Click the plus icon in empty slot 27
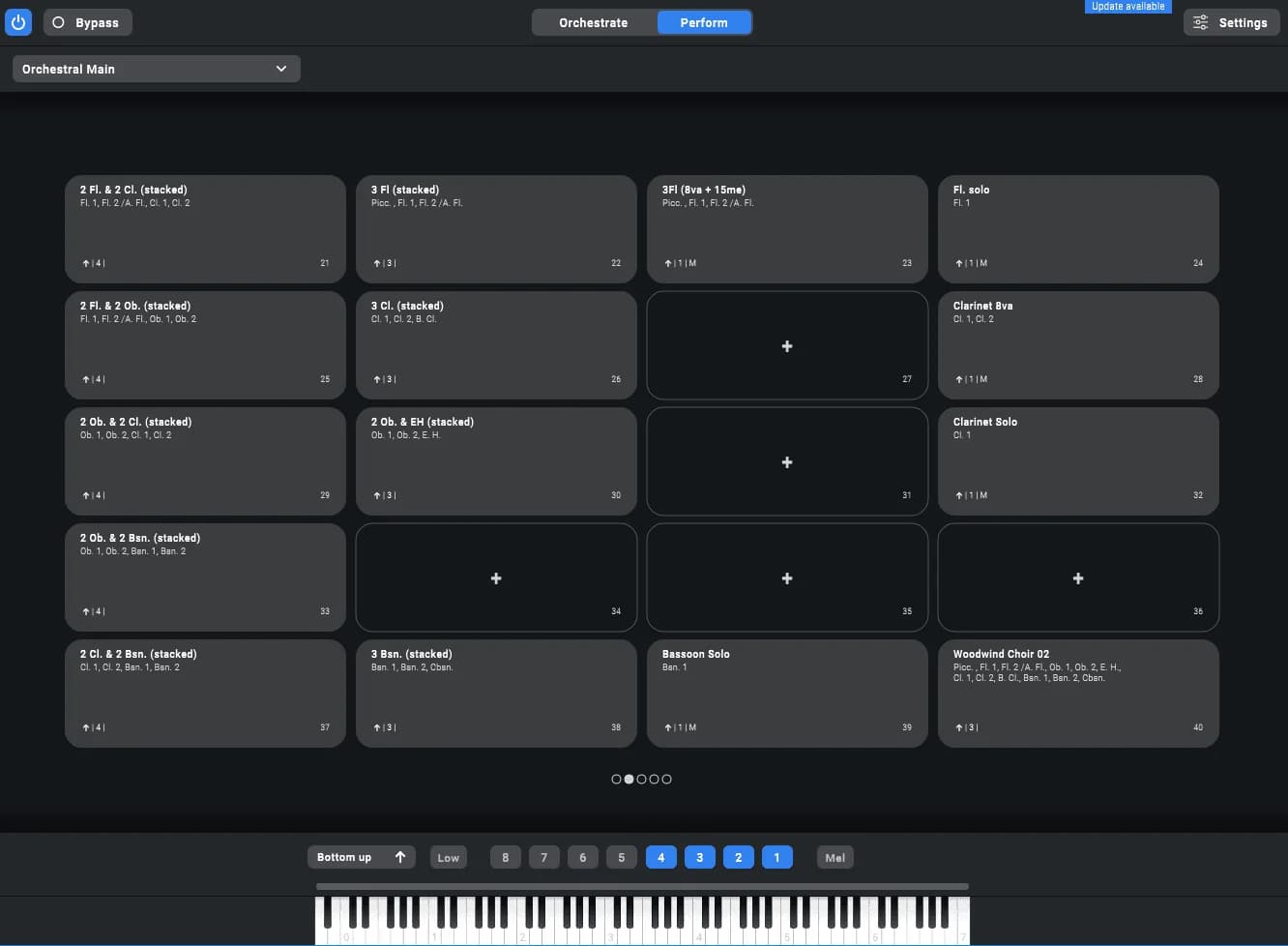Image resolution: width=1288 pixels, height=946 pixels. coord(787,346)
